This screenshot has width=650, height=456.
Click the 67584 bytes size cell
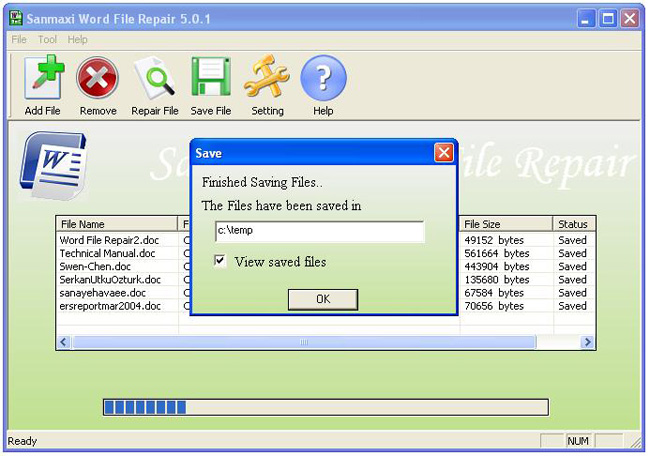[494, 293]
